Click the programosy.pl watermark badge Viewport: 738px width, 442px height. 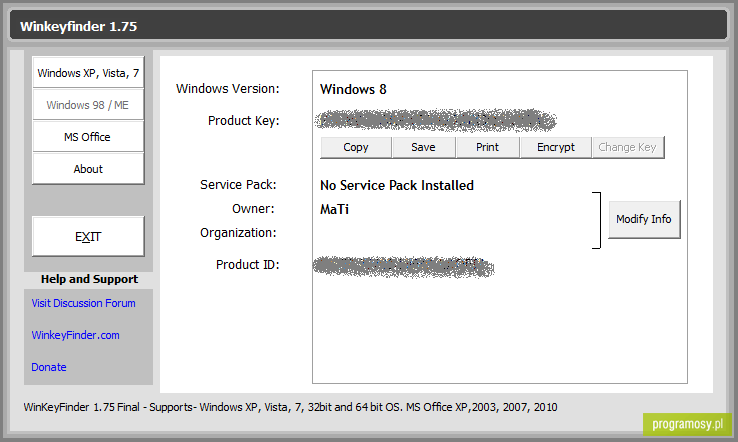688,424
